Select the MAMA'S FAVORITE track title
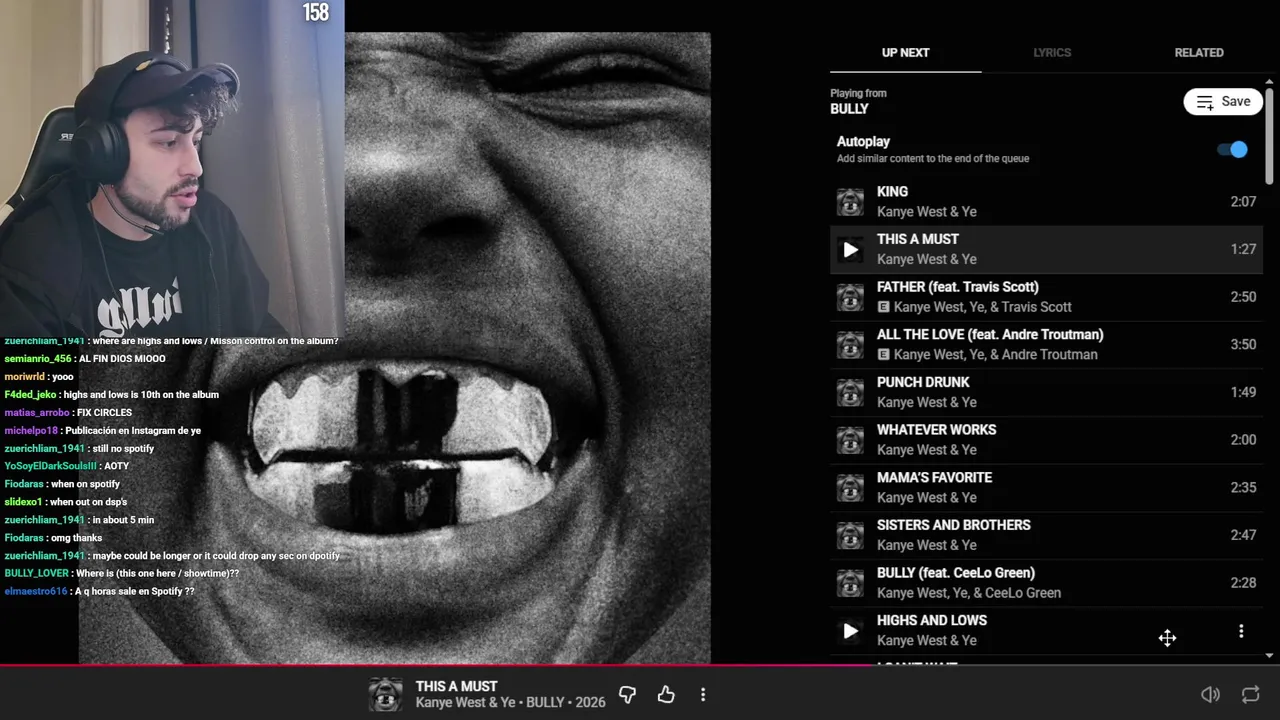The image size is (1280, 720). coord(934,478)
